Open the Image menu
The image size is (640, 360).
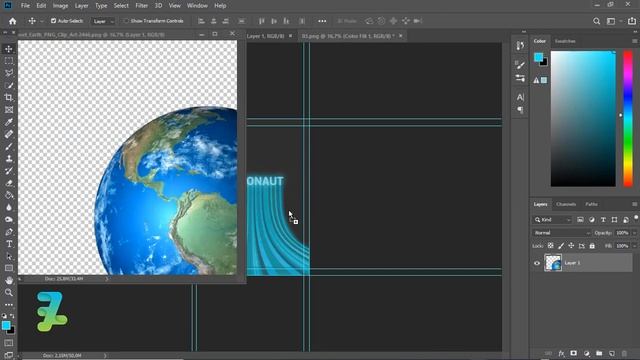[x=60, y=6]
